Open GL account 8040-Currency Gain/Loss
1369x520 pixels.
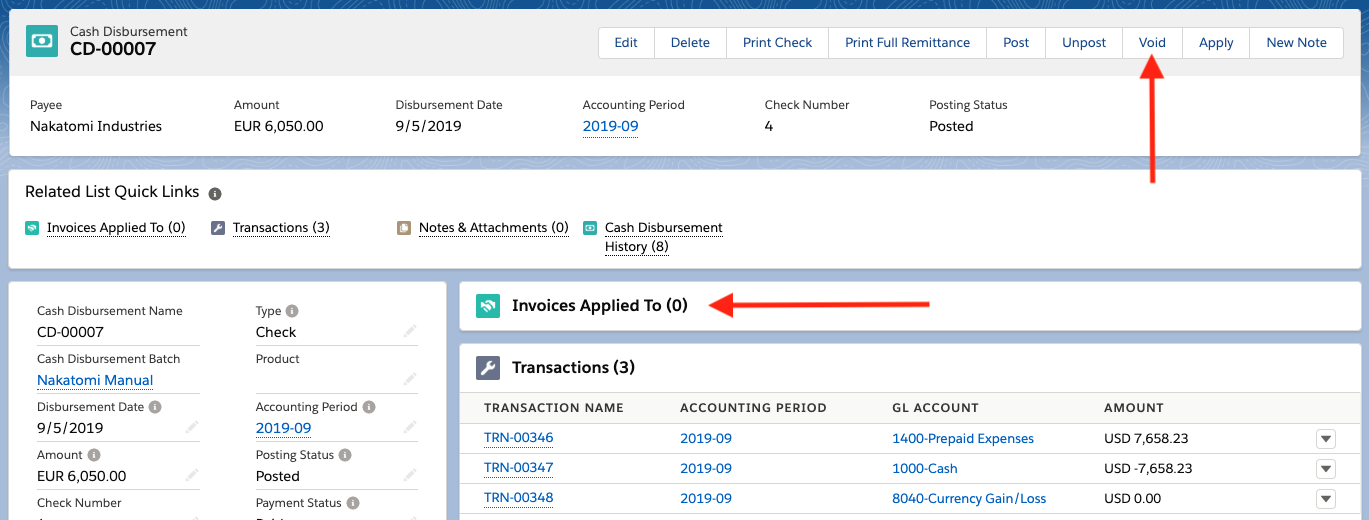point(969,499)
